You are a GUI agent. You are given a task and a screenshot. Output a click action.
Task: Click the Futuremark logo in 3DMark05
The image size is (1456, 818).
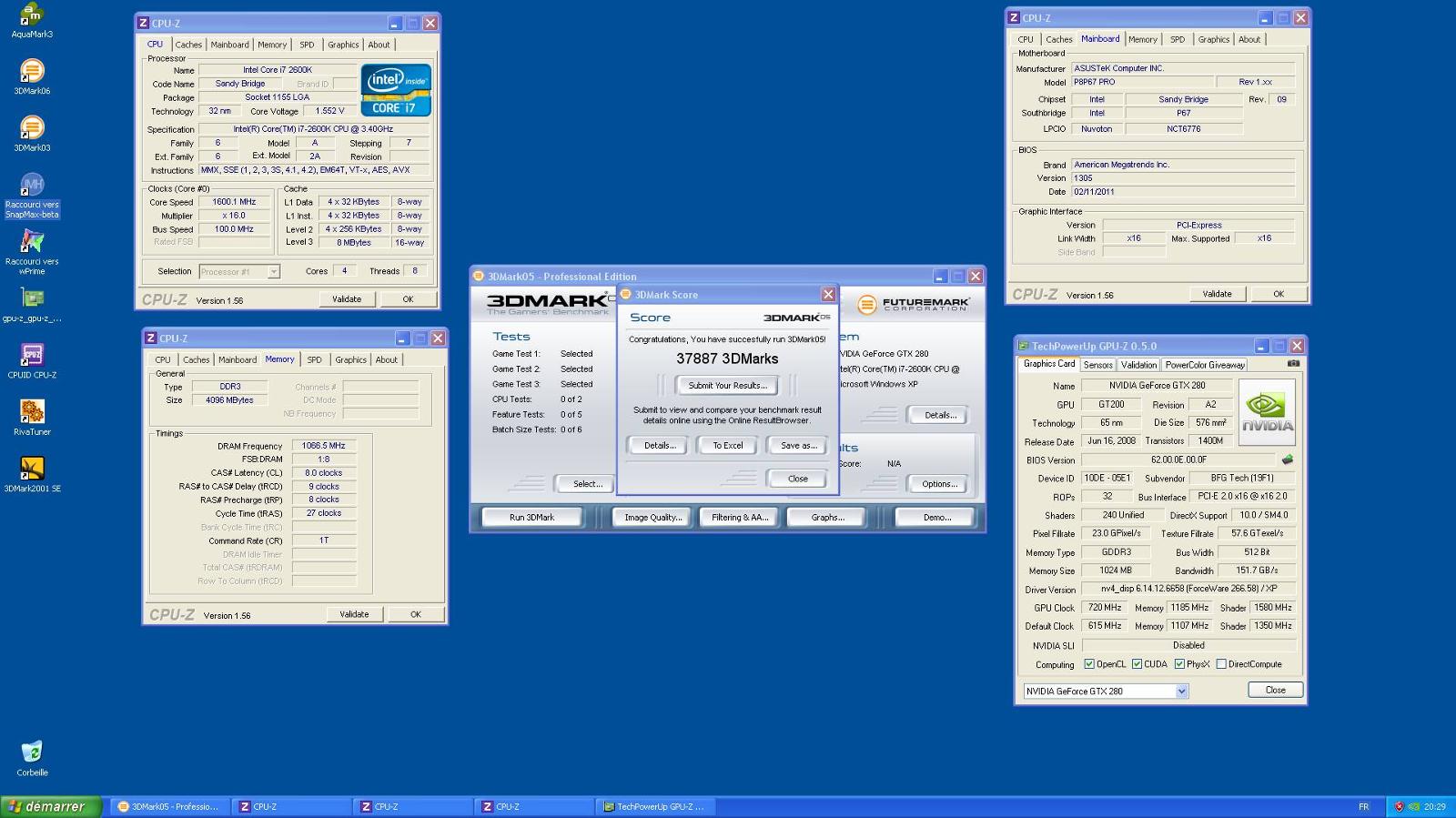click(x=913, y=304)
